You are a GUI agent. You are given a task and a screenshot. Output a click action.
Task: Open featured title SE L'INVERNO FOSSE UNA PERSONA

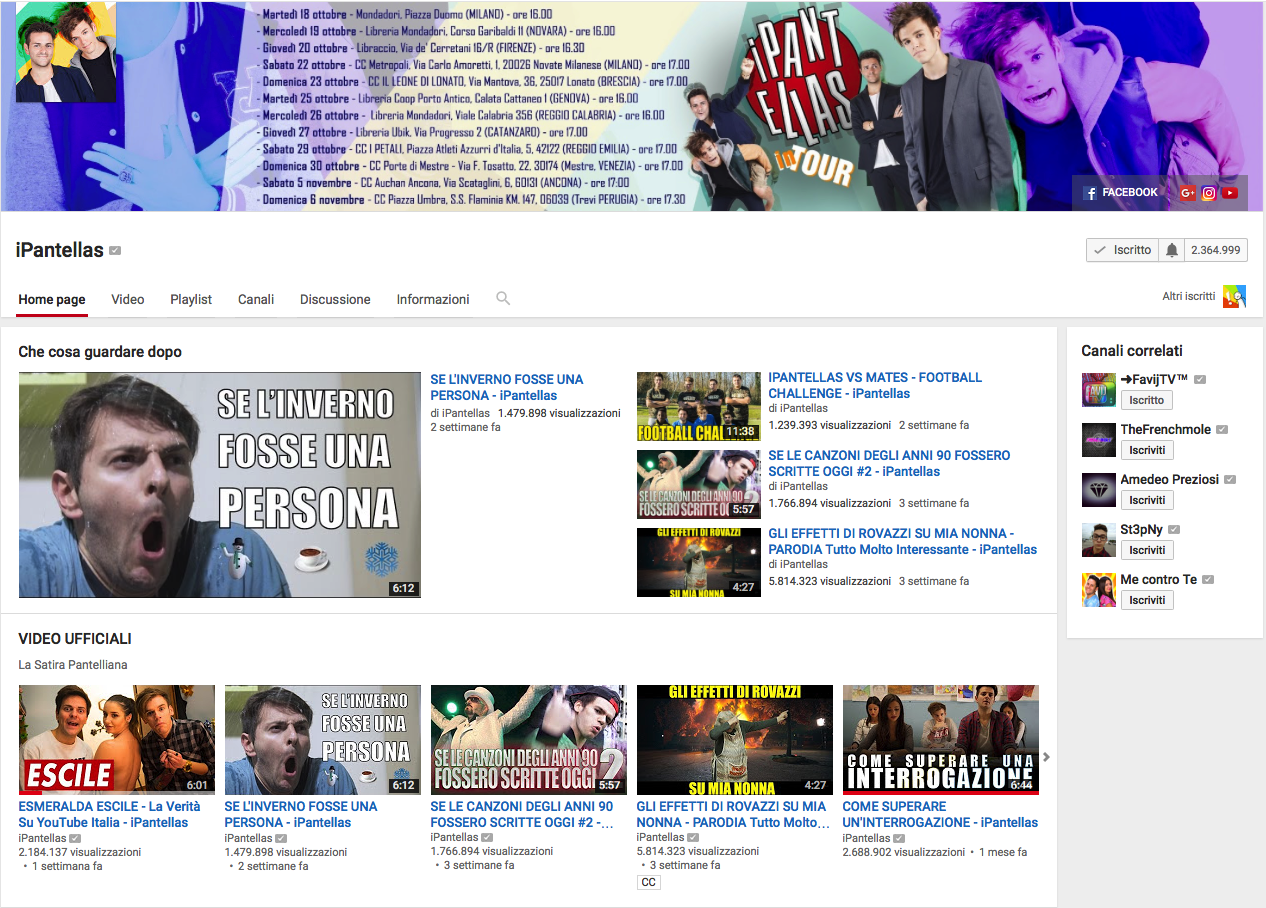click(507, 387)
